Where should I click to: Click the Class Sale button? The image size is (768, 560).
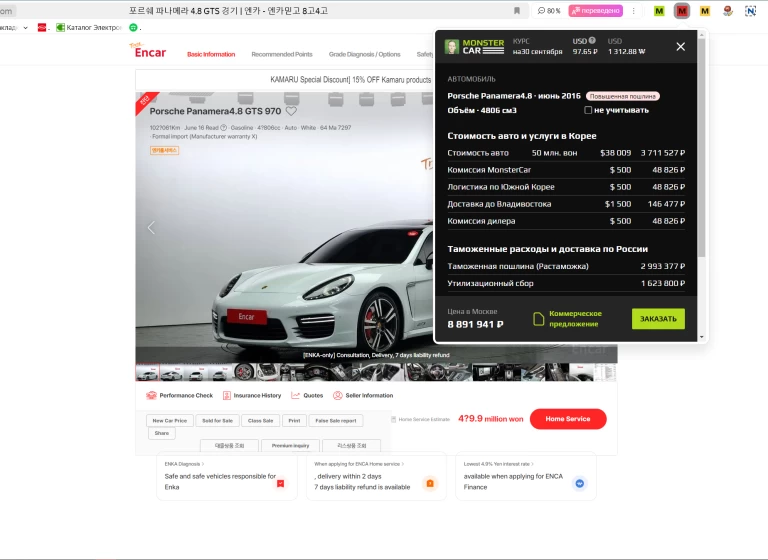coord(261,421)
